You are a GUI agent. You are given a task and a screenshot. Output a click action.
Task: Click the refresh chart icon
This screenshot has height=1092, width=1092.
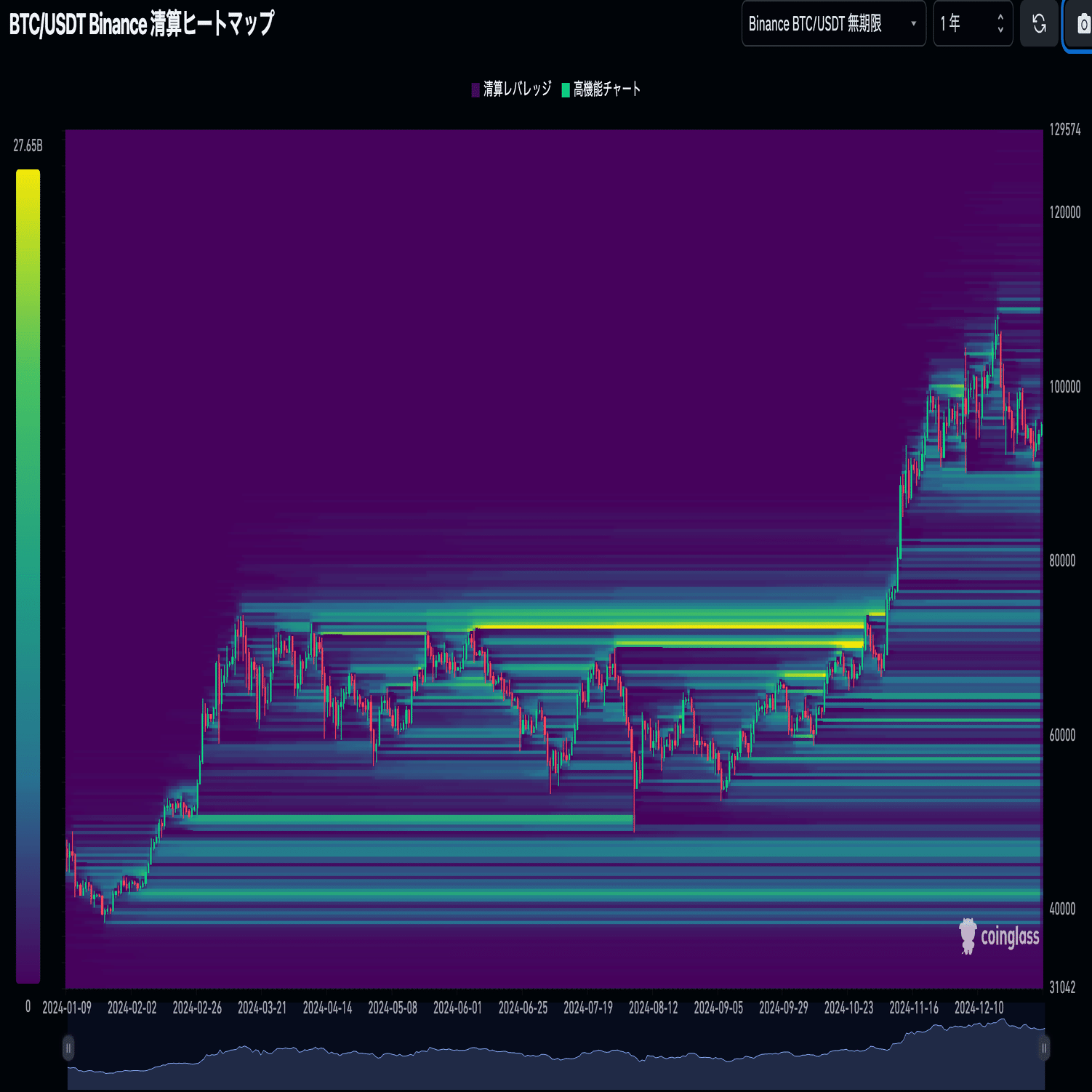point(1039,24)
